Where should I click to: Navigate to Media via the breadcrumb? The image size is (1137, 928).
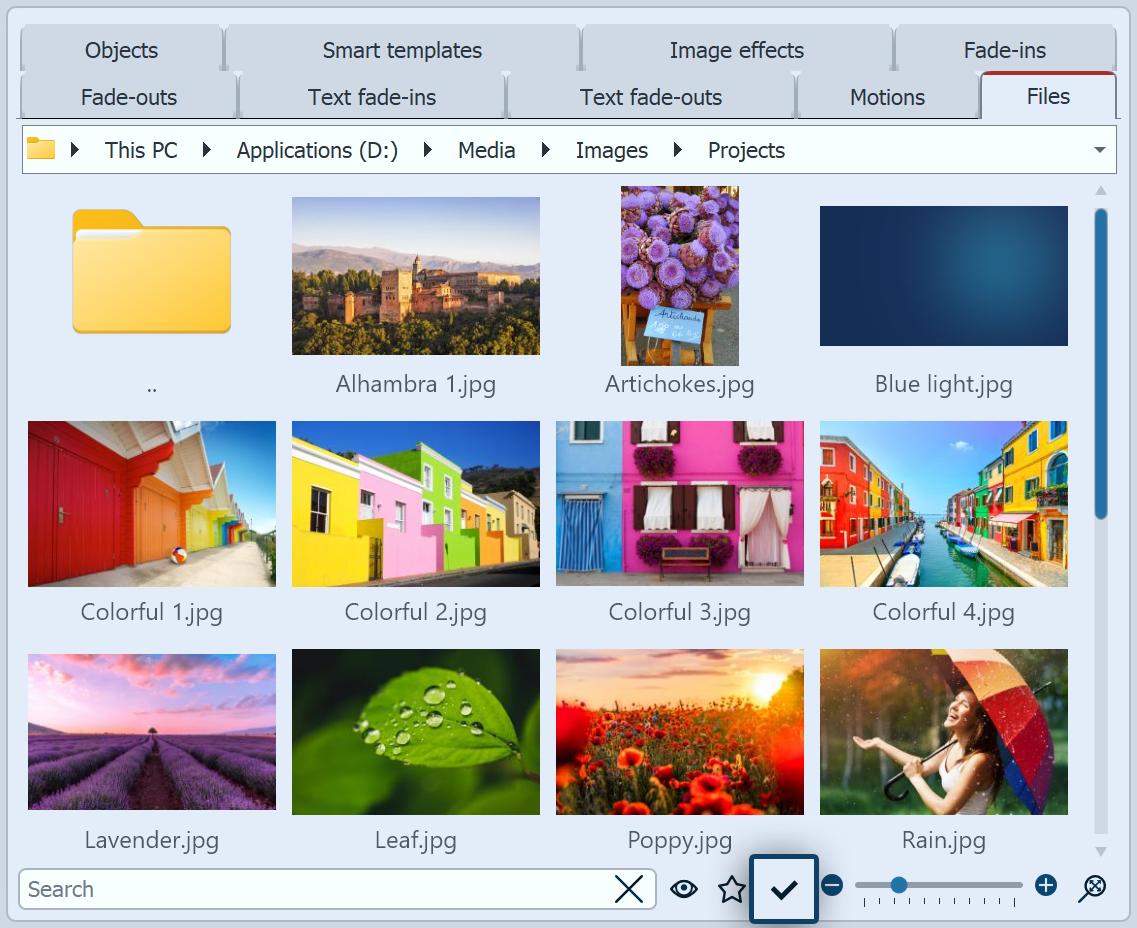486,150
